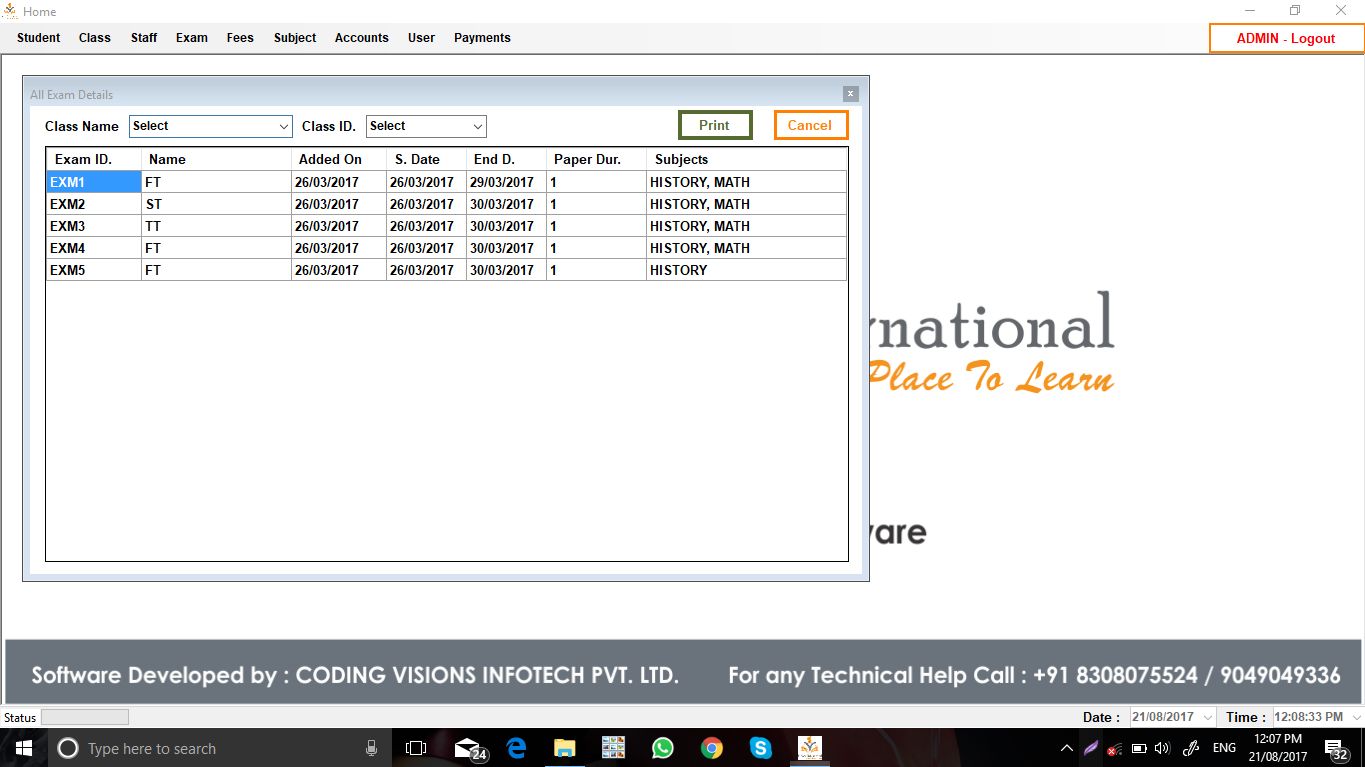
Task: Open the network status tray icon
Action: [1114, 748]
